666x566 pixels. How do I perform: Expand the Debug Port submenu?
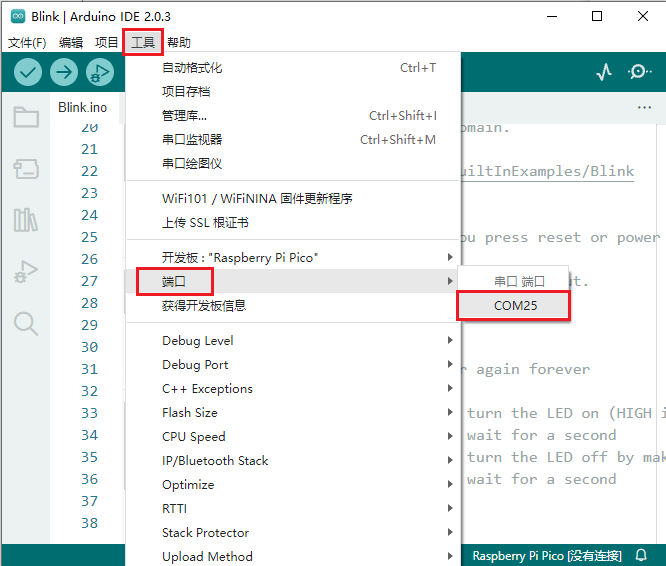pyautogui.click(x=293, y=365)
